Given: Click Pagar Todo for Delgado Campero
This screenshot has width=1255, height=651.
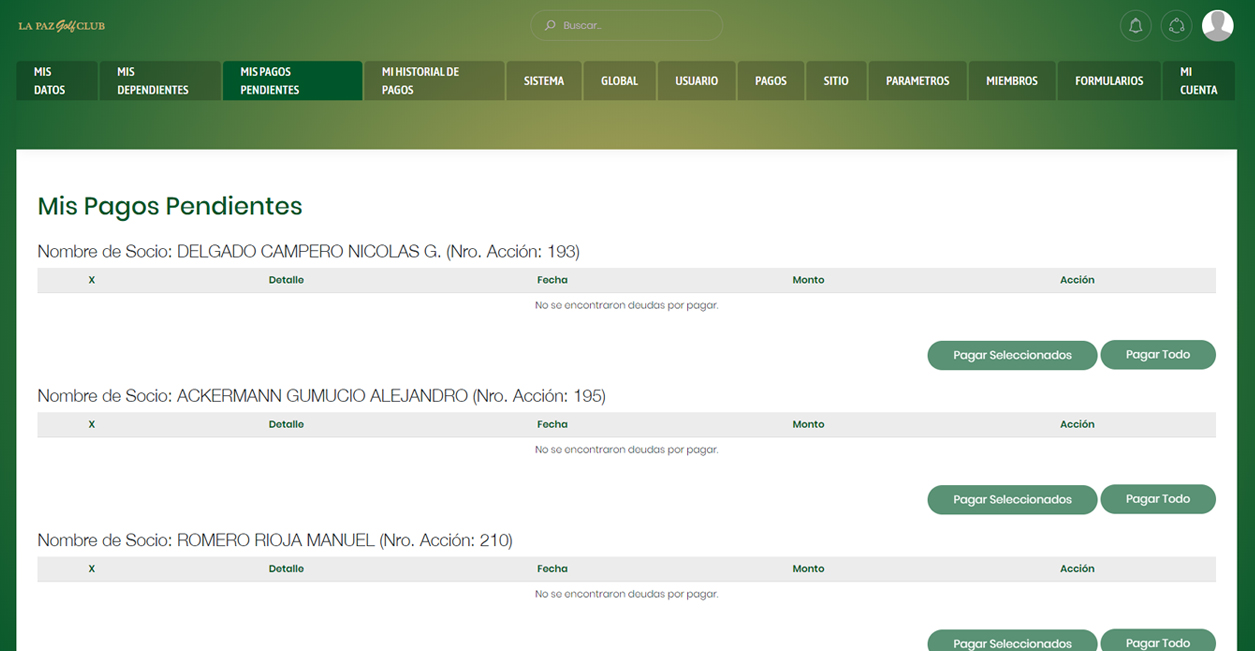Looking at the screenshot, I should tap(1157, 355).
